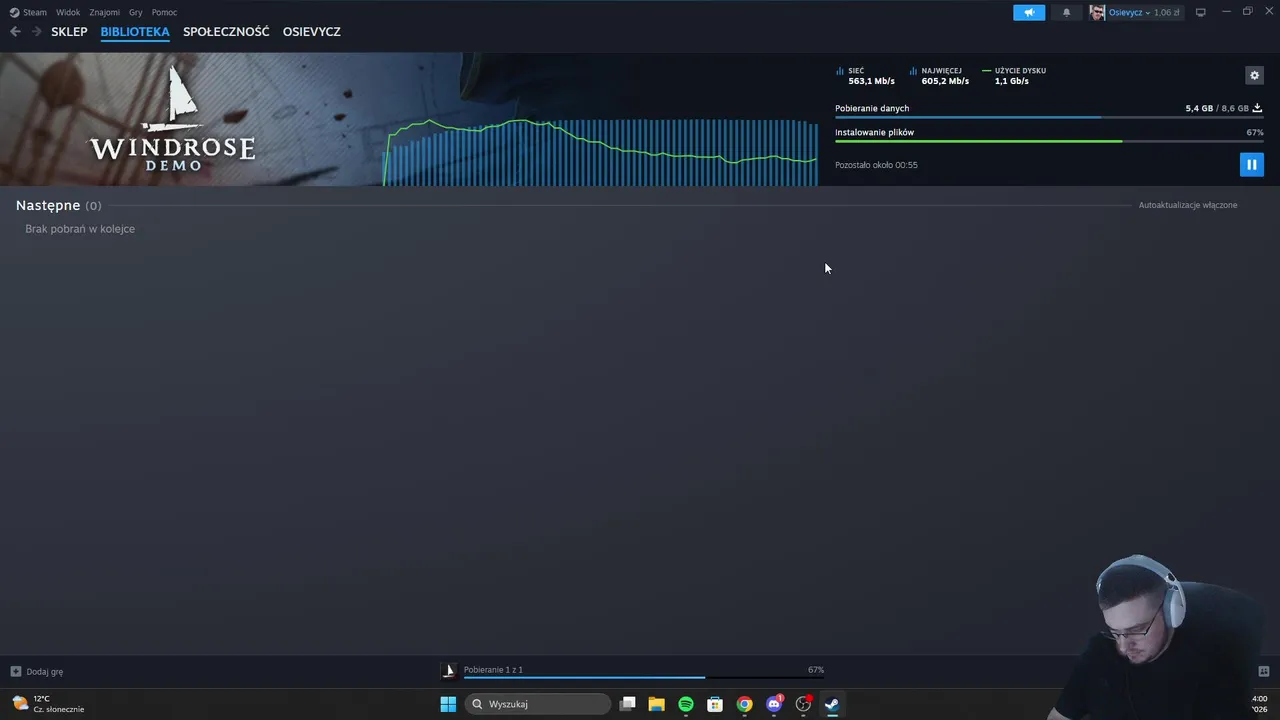Click the SIEĆ 563,1 Mb/s stat
1280x720 pixels.
tap(865, 76)
